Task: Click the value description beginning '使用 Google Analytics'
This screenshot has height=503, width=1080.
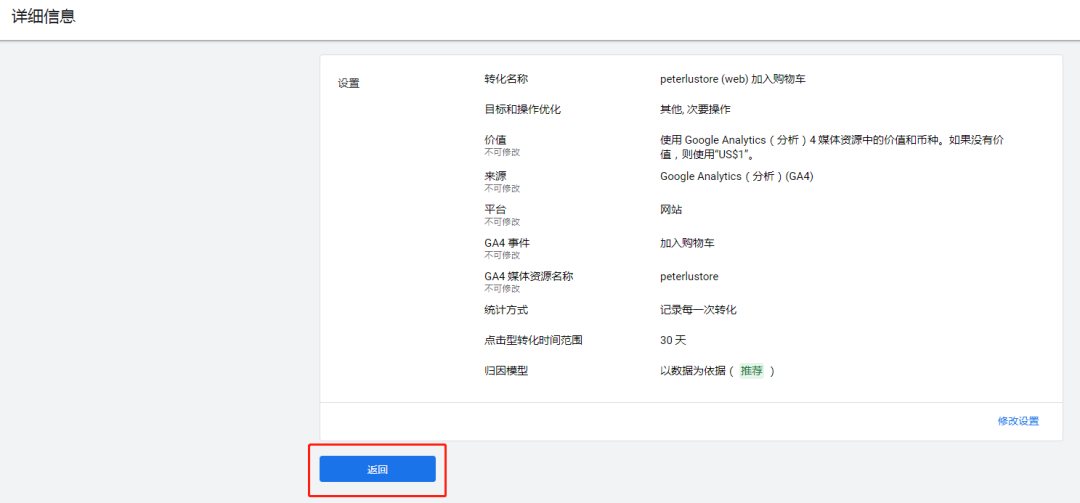Action: [x=831, y=146]
